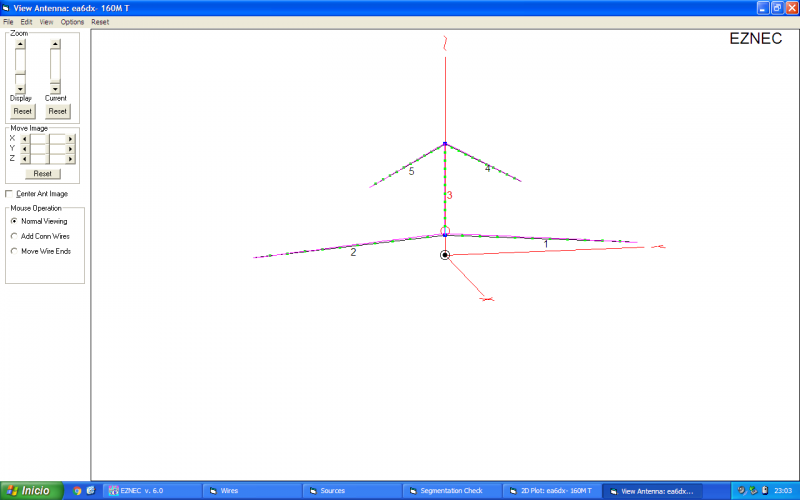Enable the Center Ant Image checkbox
The image size is (800, 500).
pyautogui.click(x=10, y=193)
